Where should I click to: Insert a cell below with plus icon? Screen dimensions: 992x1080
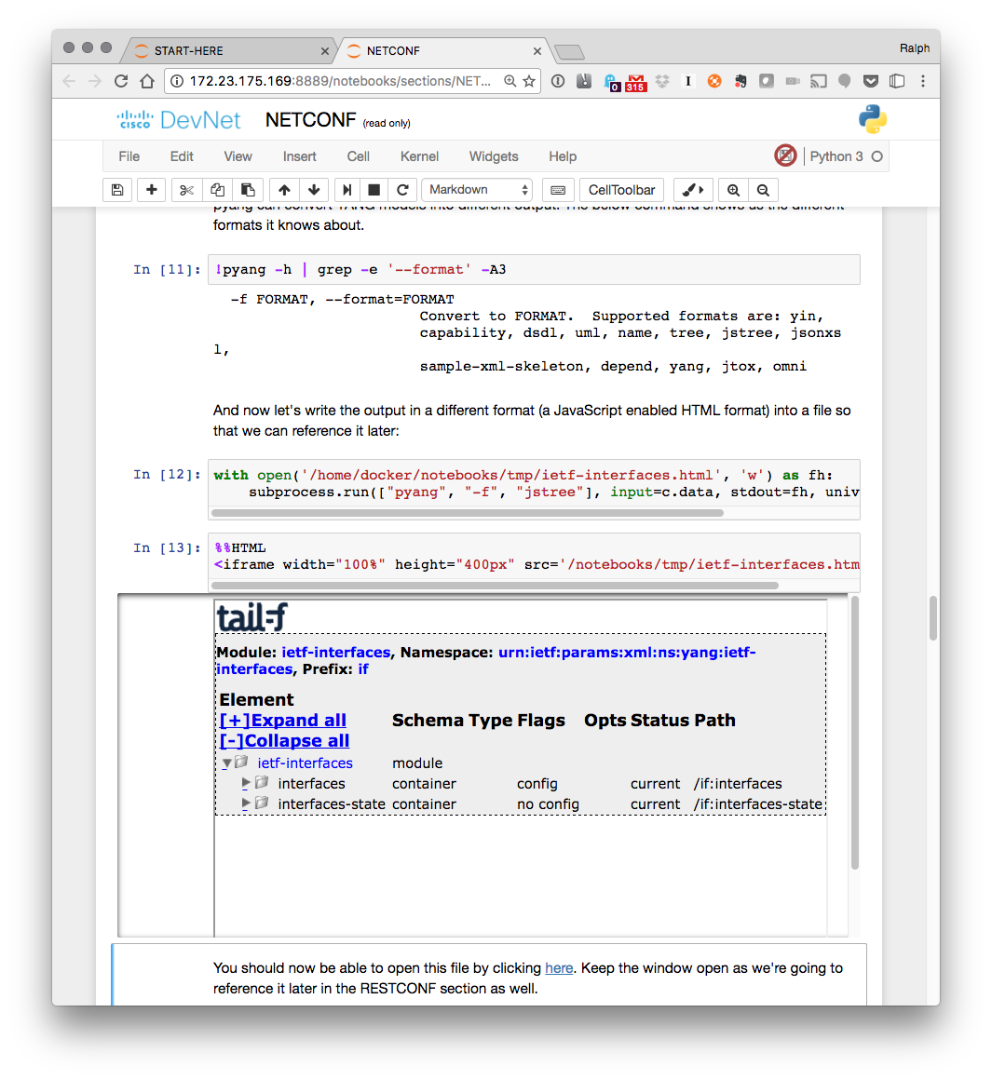tap(152, 190)
